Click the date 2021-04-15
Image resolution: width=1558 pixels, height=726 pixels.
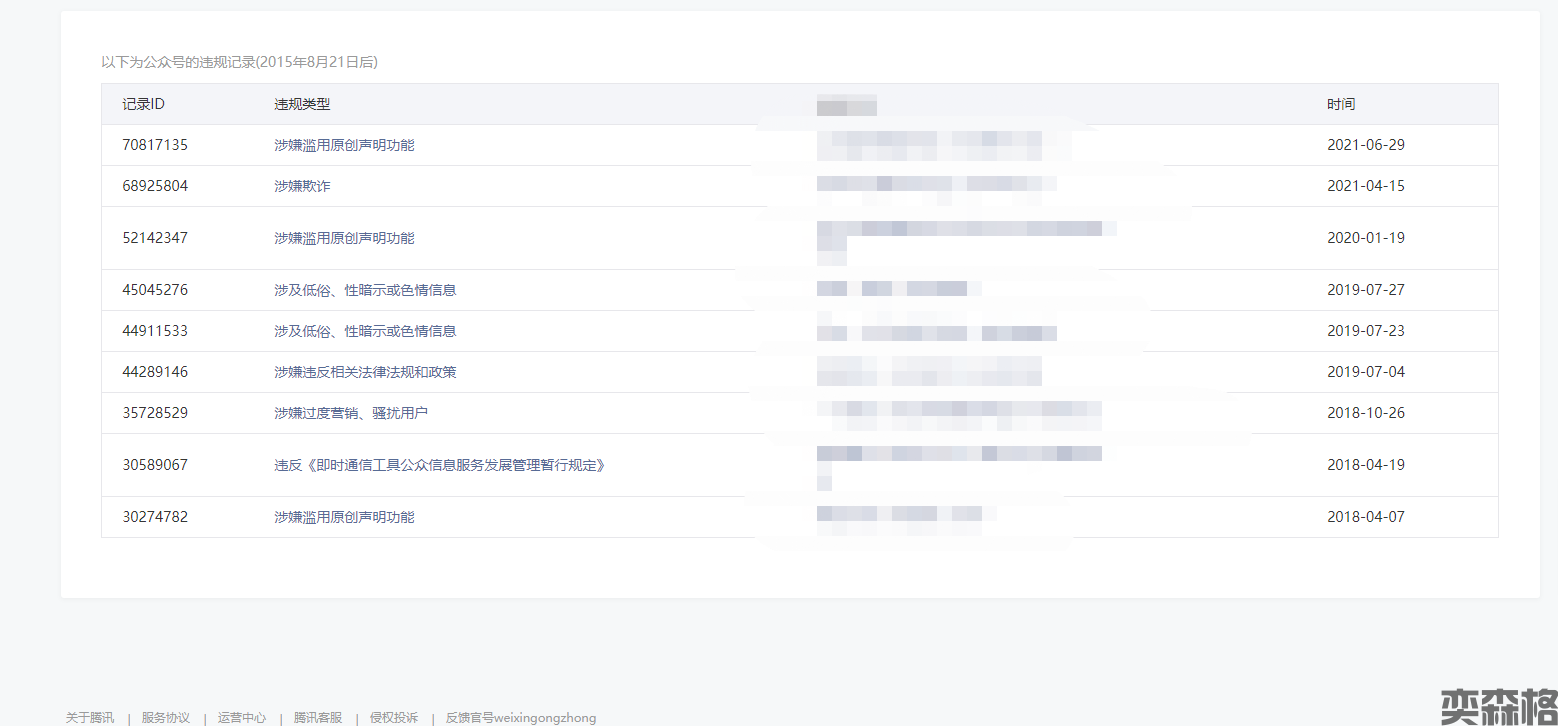point(1365,186)
